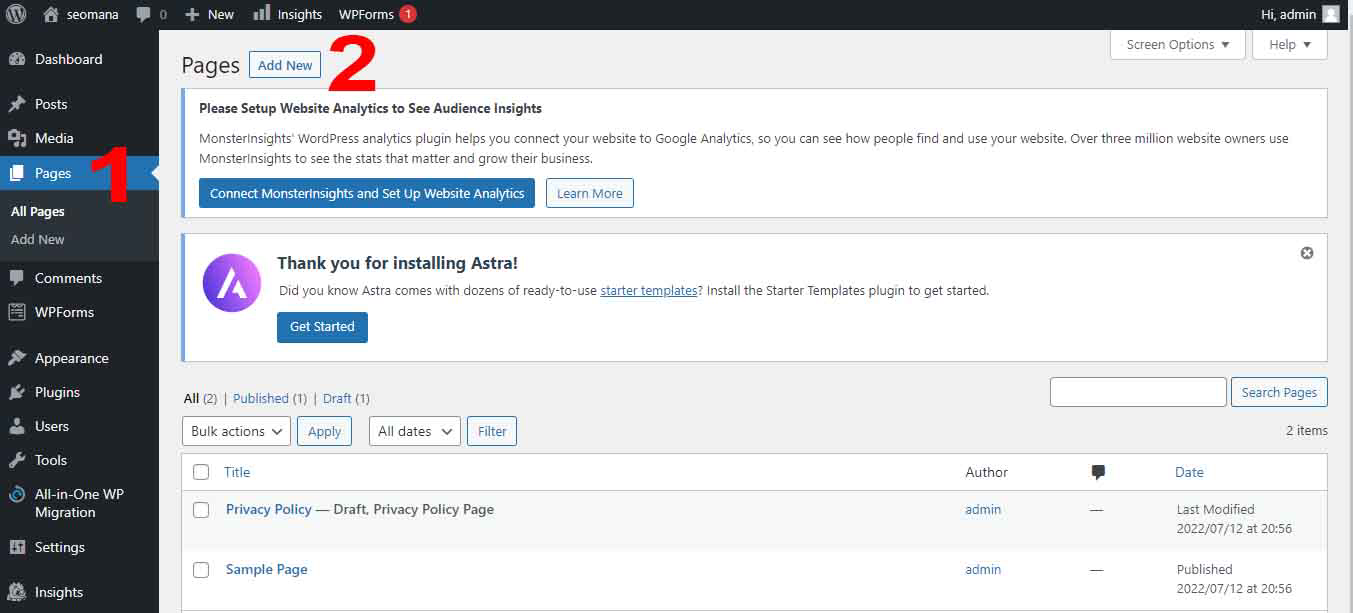1353x613 pixels.
Task: Open the starter templates link
Action: click(649, 290)
